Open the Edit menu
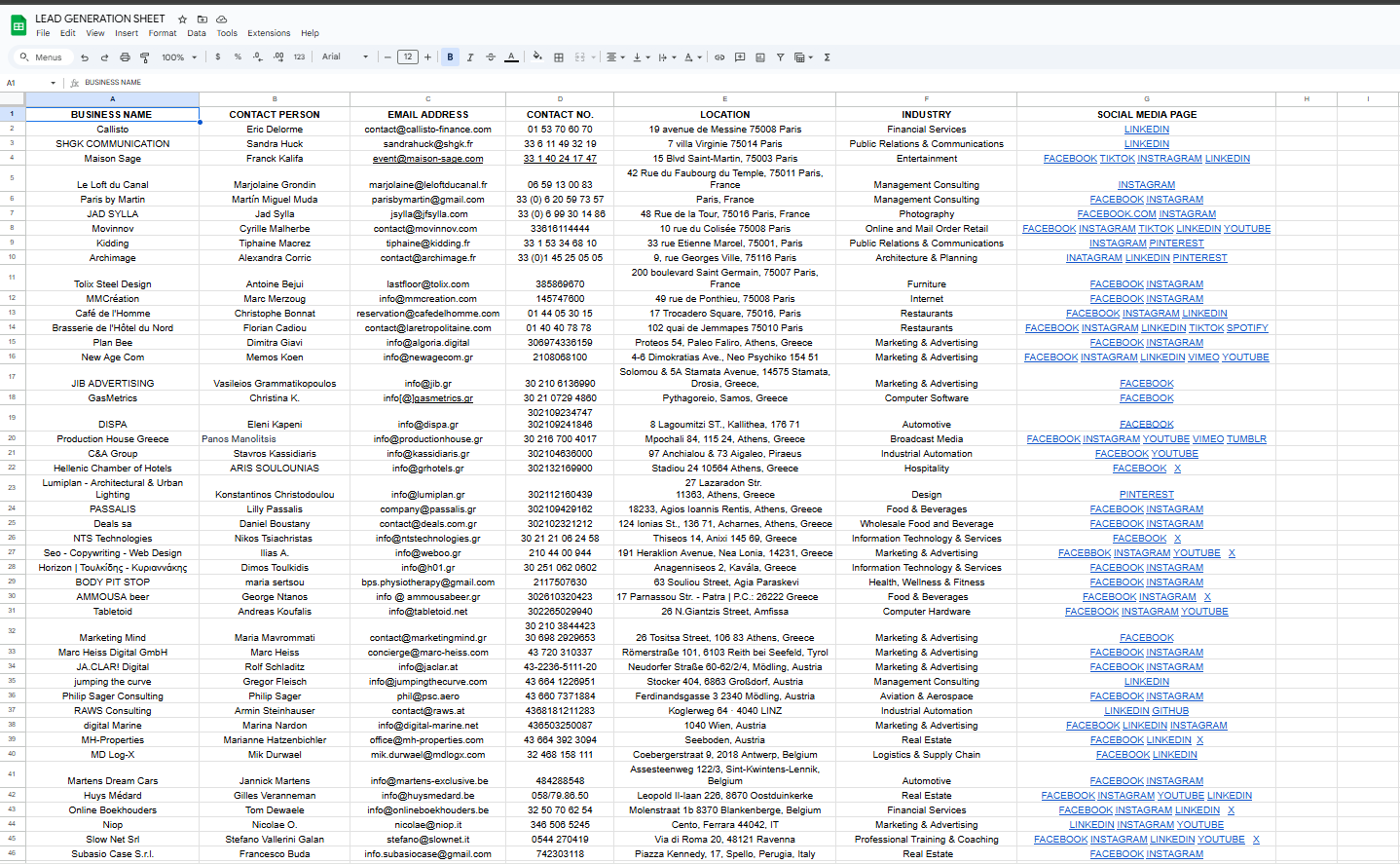The width and height of the screenshot is (1400, 864). click(x=67, y=33)
